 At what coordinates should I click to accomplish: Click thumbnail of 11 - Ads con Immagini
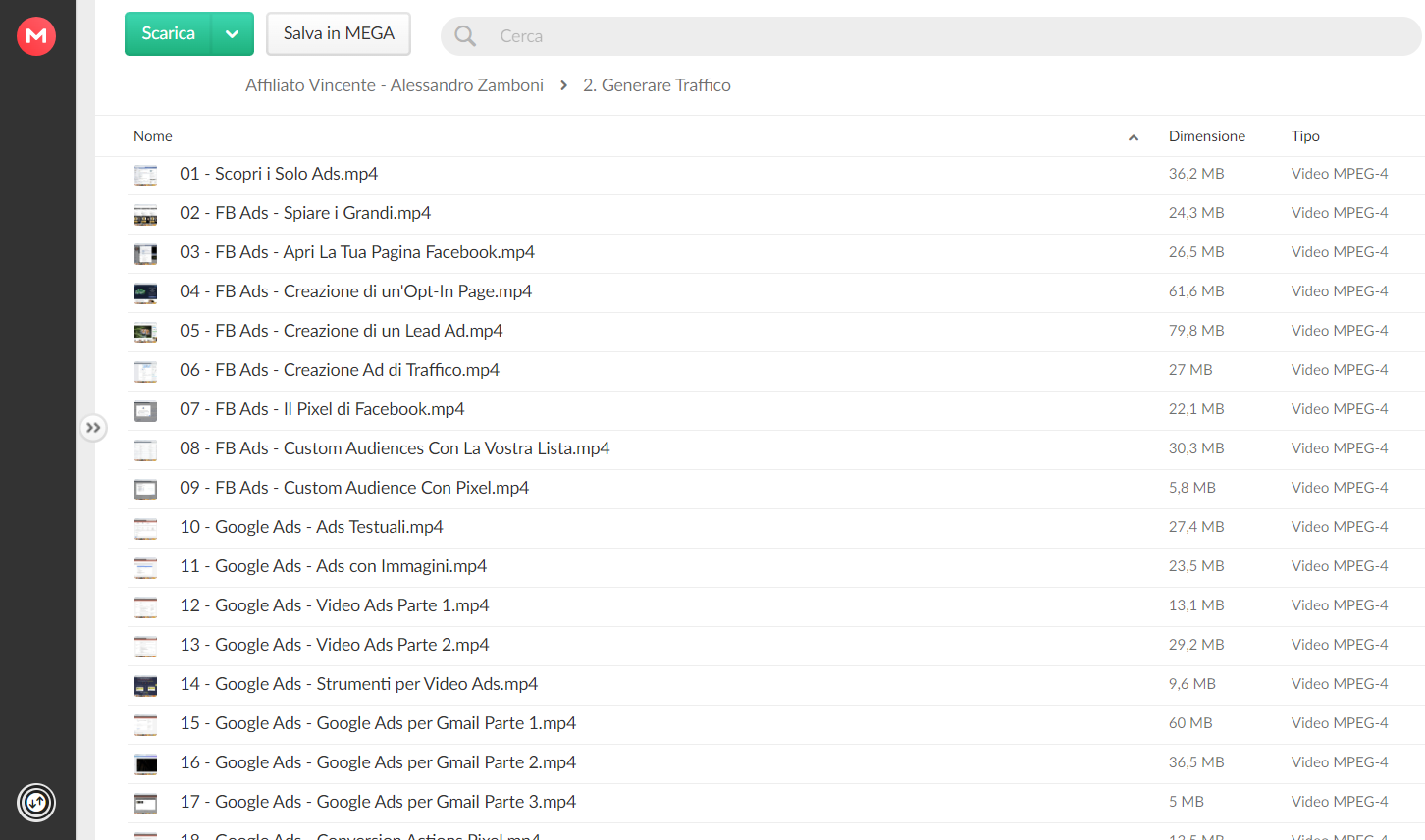145,568
